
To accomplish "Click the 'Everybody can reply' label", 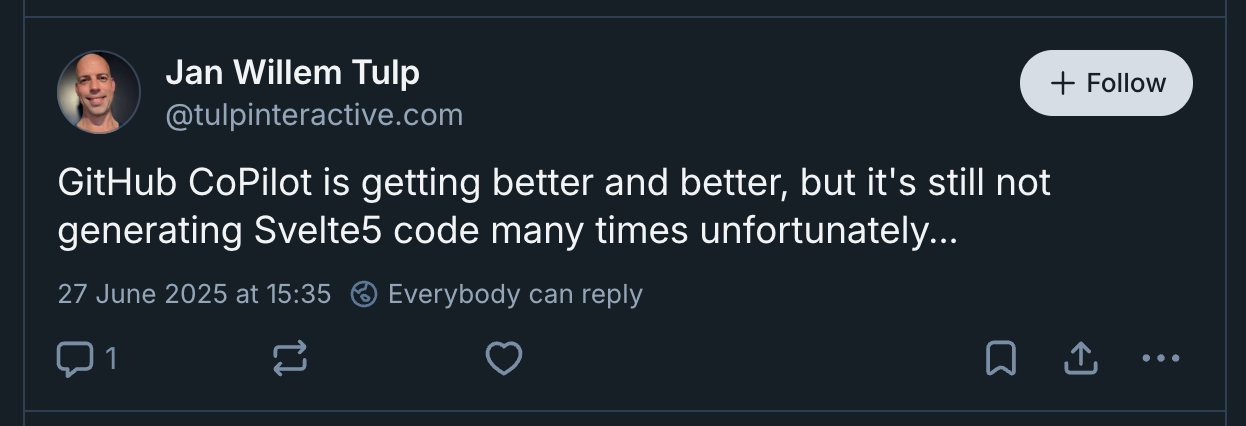I will click(515, 294).
